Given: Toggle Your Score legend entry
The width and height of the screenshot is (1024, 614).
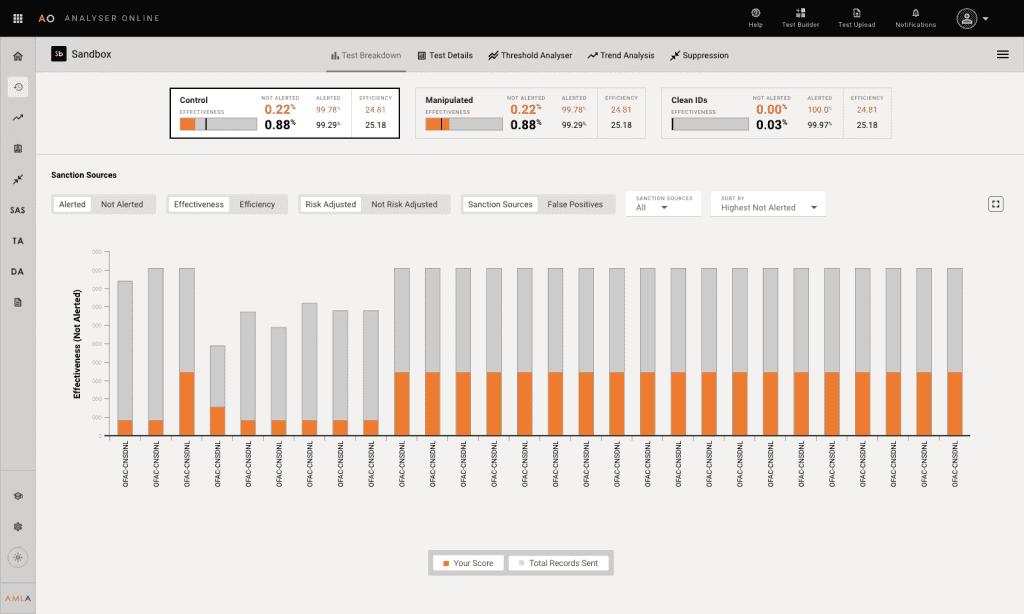Looking at the screenshot, I should pyautogui.click(x=468, y=563).
